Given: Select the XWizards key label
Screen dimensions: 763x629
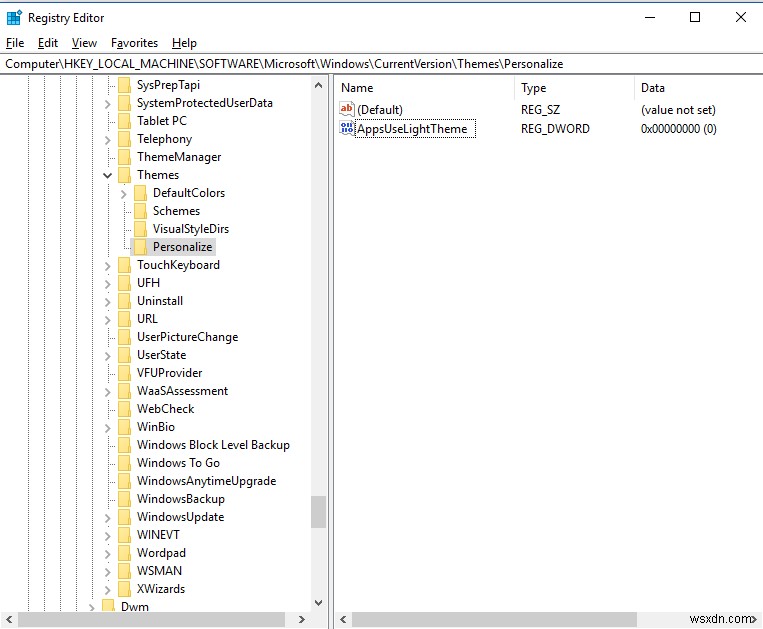Looking at the screenshot, I should pos(161,589).
